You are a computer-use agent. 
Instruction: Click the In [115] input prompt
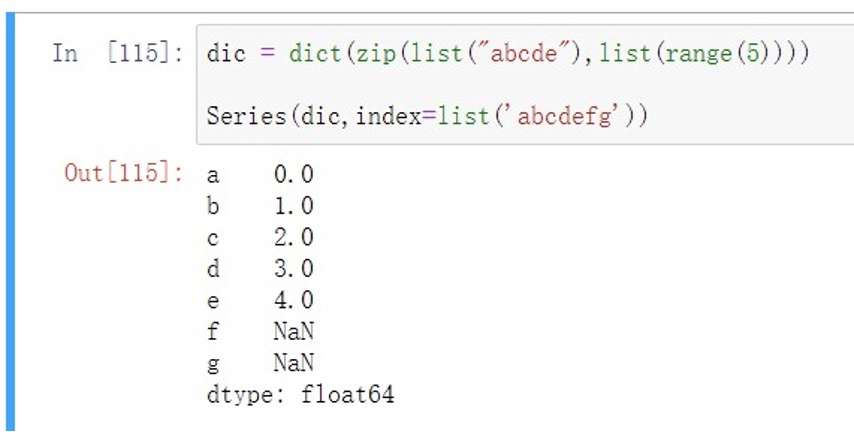pyautogui.click(x=117, y=54)
